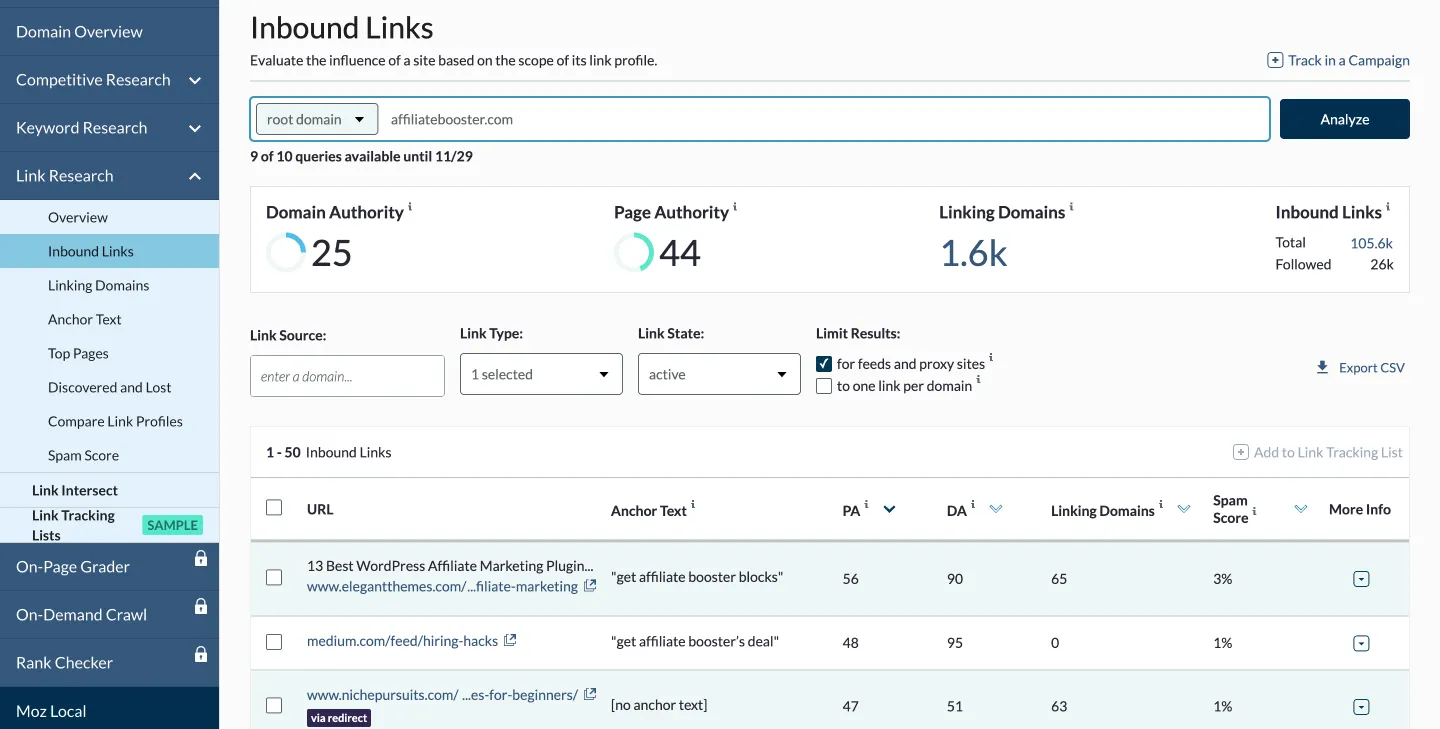Open the Link State 'active' dropdown
This screenshot has width=1440, height=729.
[718, 373]
